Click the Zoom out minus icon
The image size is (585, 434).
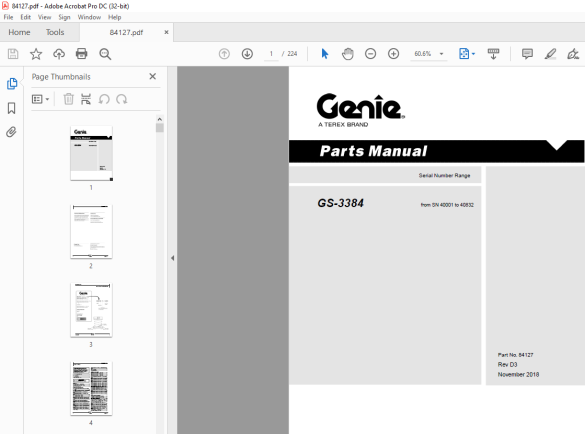[370, 54]
